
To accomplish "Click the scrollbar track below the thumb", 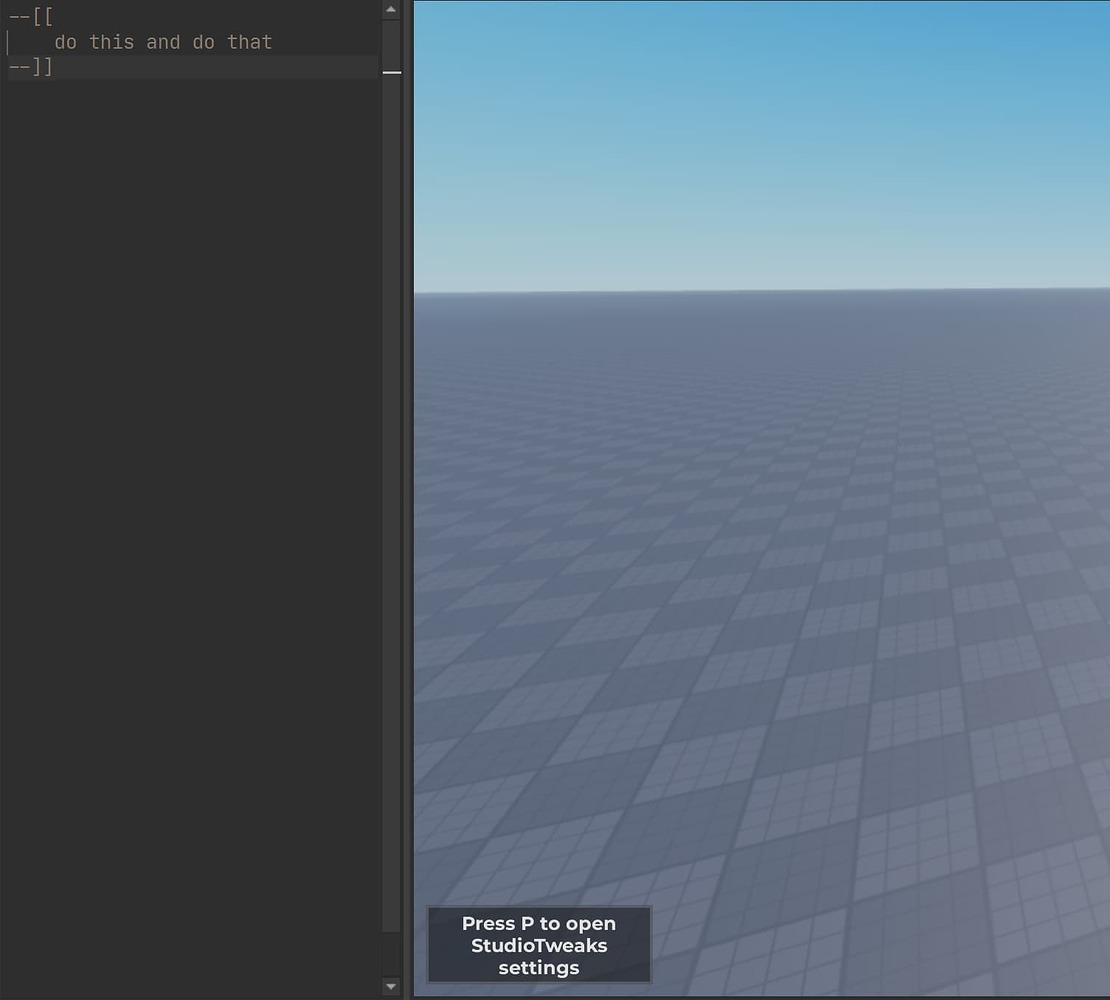I will click(391, 500).
